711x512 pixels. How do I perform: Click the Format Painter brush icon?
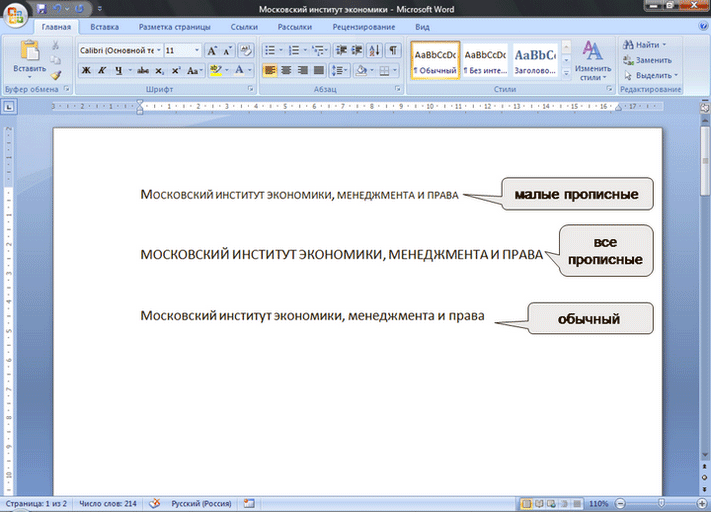57,75
